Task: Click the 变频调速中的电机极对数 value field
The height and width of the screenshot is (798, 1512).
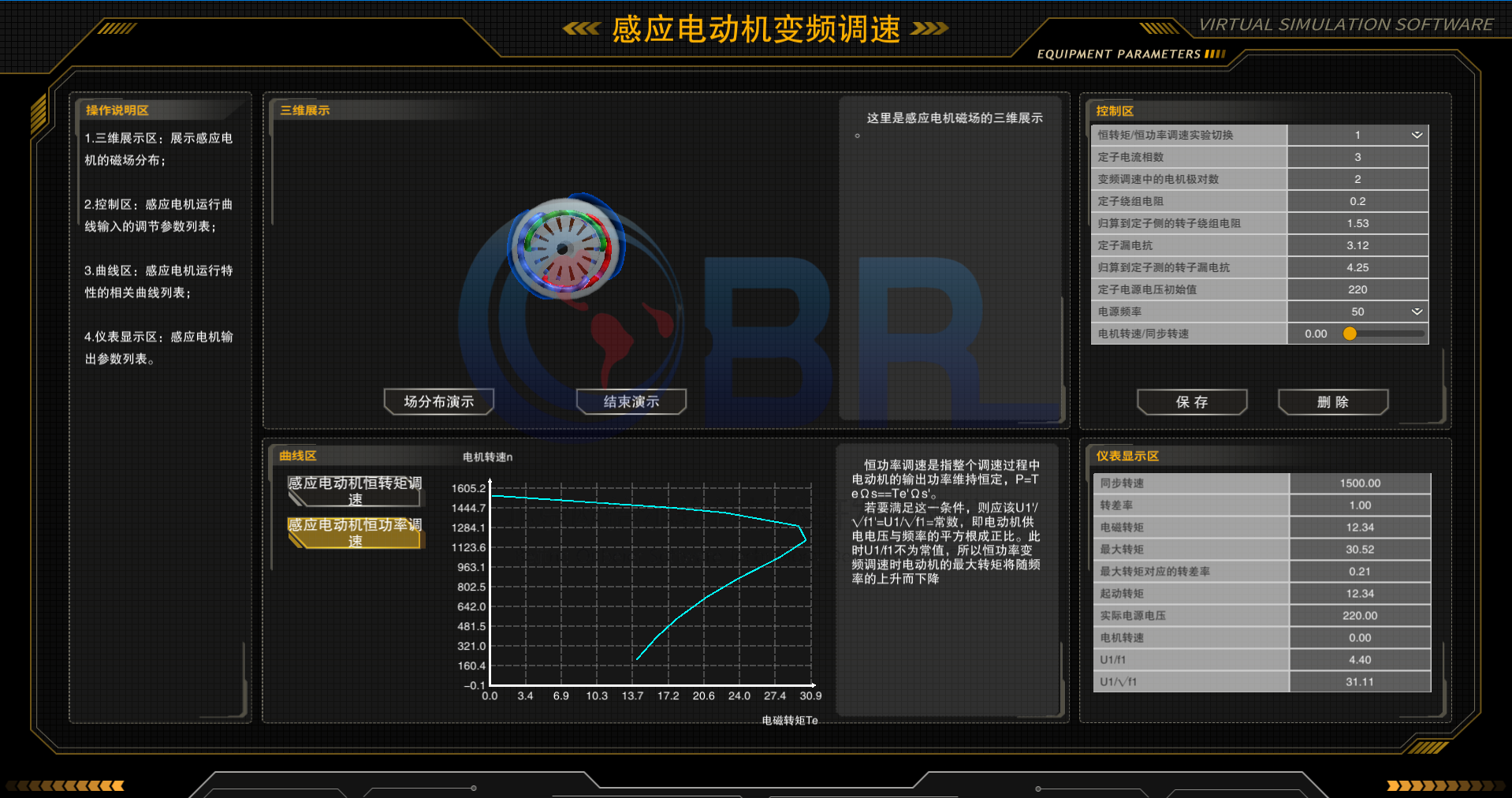Action: (x=1357, y=179)
